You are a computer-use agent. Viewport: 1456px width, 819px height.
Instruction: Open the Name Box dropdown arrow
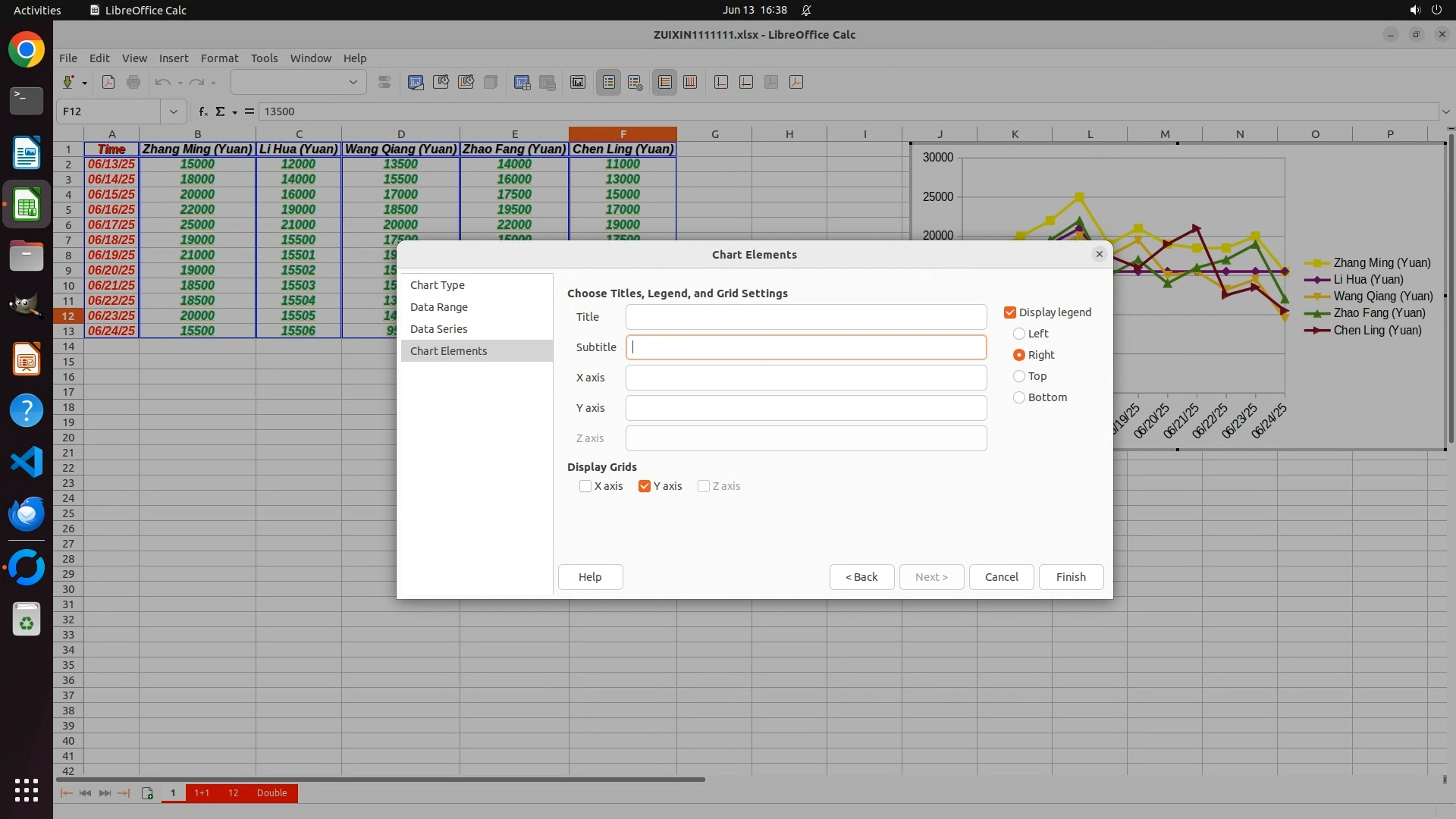174,111
